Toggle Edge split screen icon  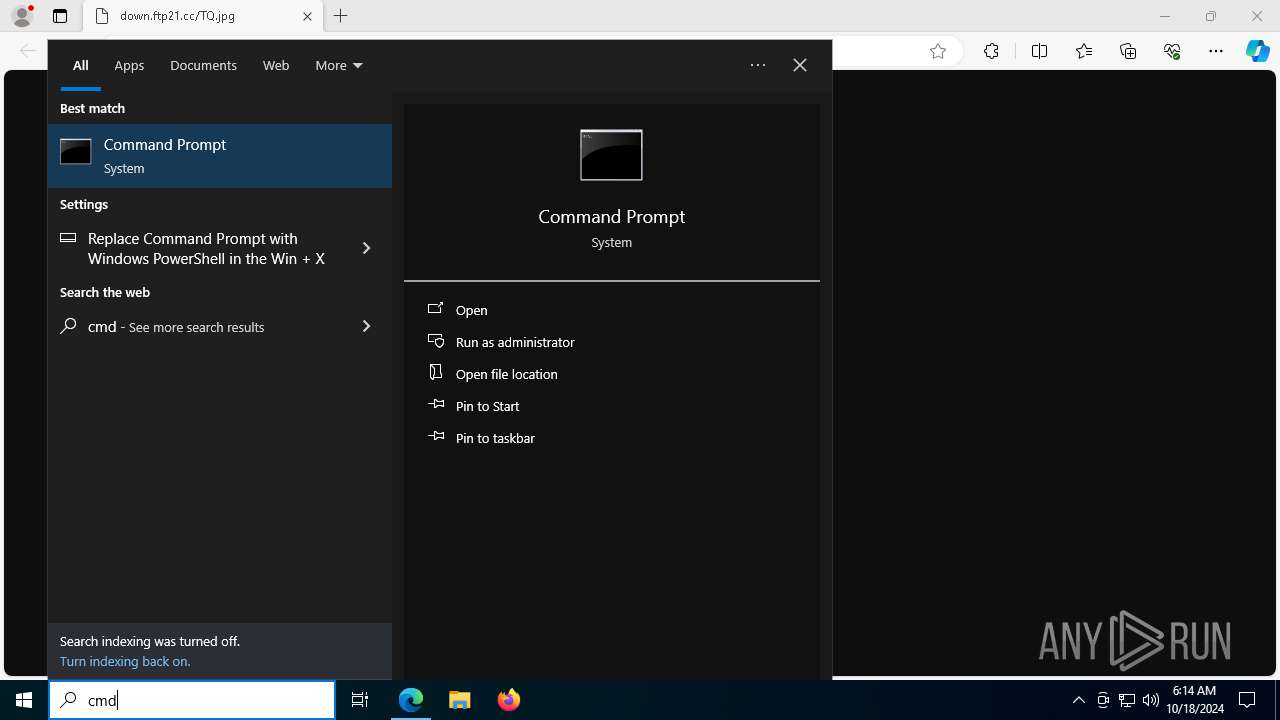click(x=1039, y=52)
